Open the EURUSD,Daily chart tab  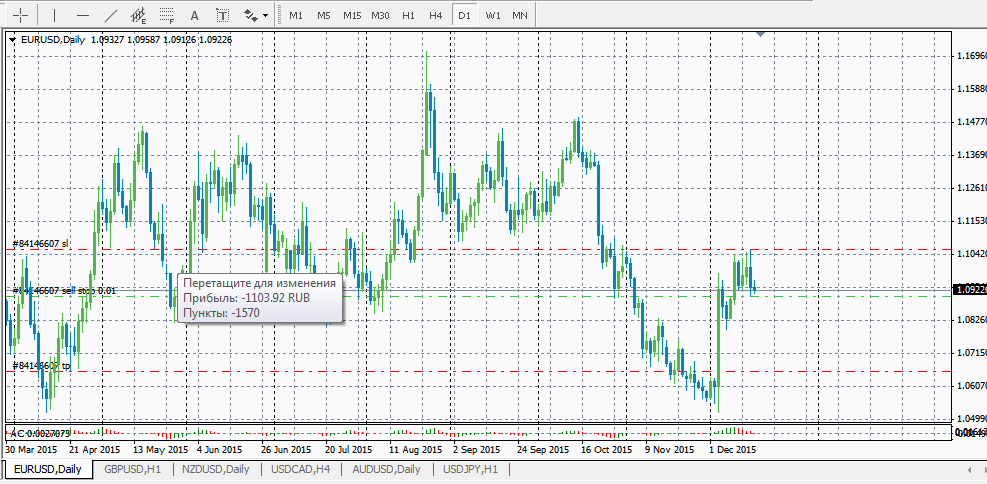point(48,469)
